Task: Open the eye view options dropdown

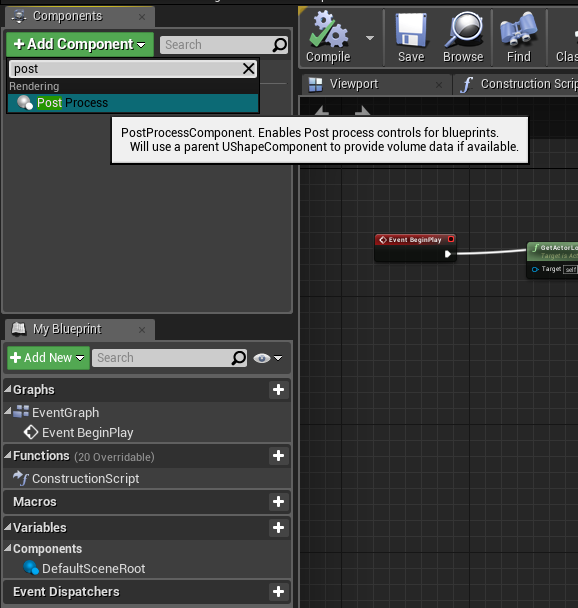Action: coord(267,358)
